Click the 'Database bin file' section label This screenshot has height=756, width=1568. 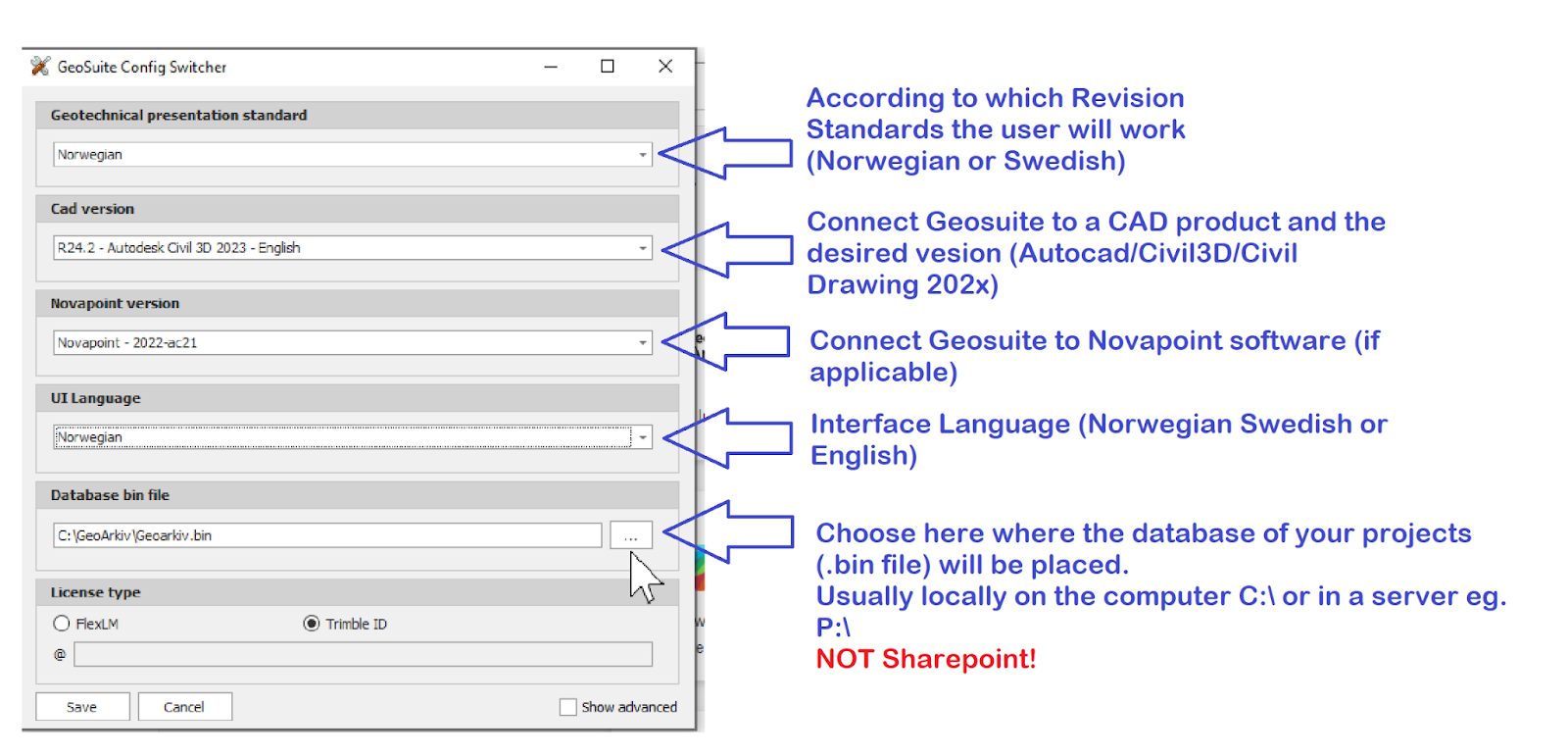coord(111,495)
